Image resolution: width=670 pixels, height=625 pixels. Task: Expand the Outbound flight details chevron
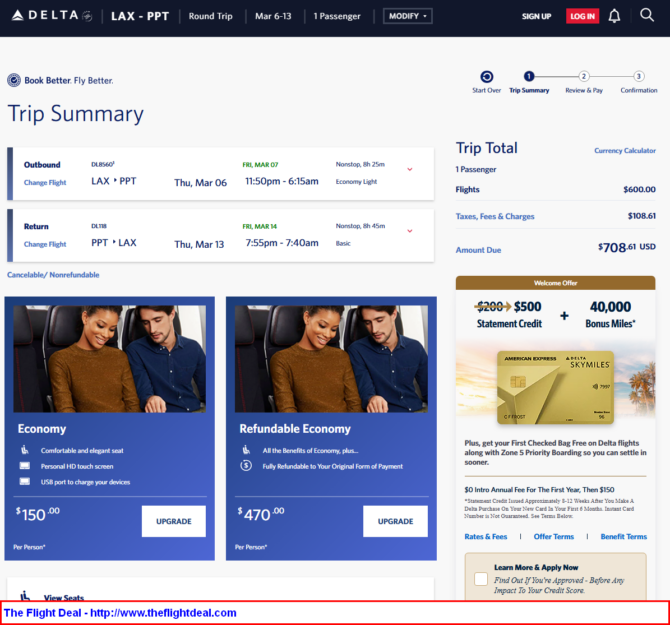410,169
